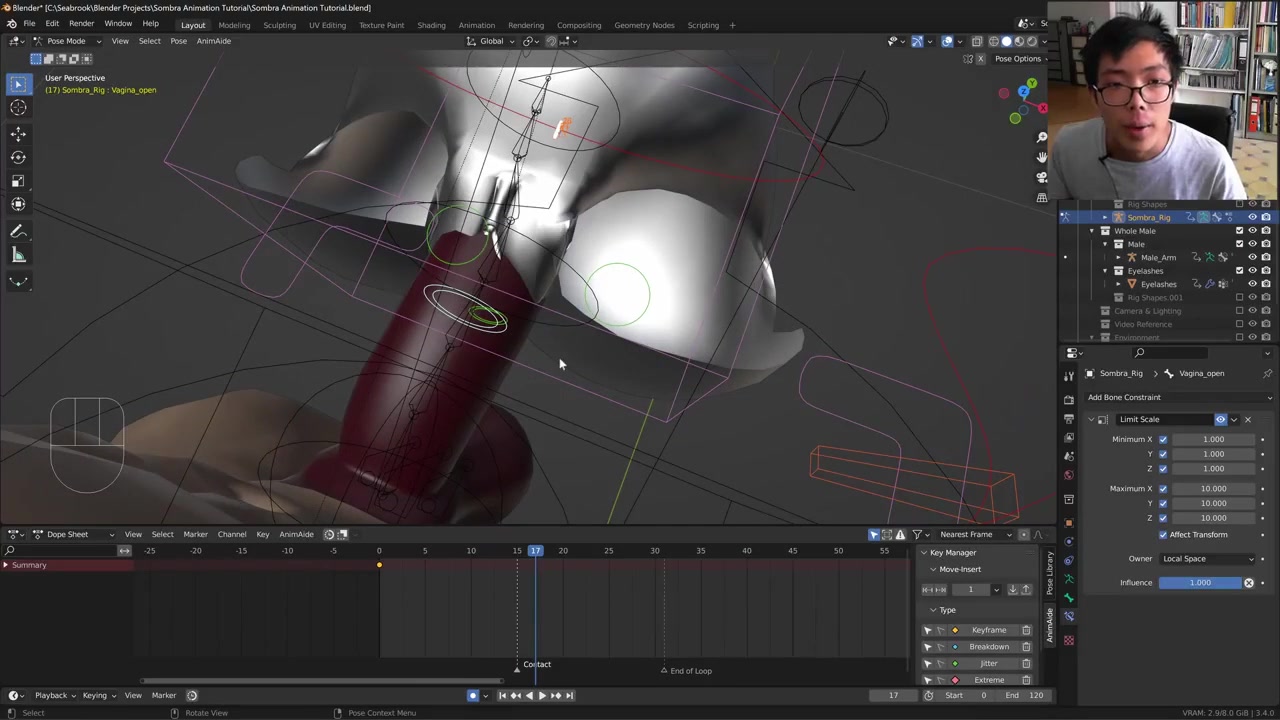1280x720 pixels.
Task: Open the Owner Local Space dropdown
Action: click(1205, 559)
